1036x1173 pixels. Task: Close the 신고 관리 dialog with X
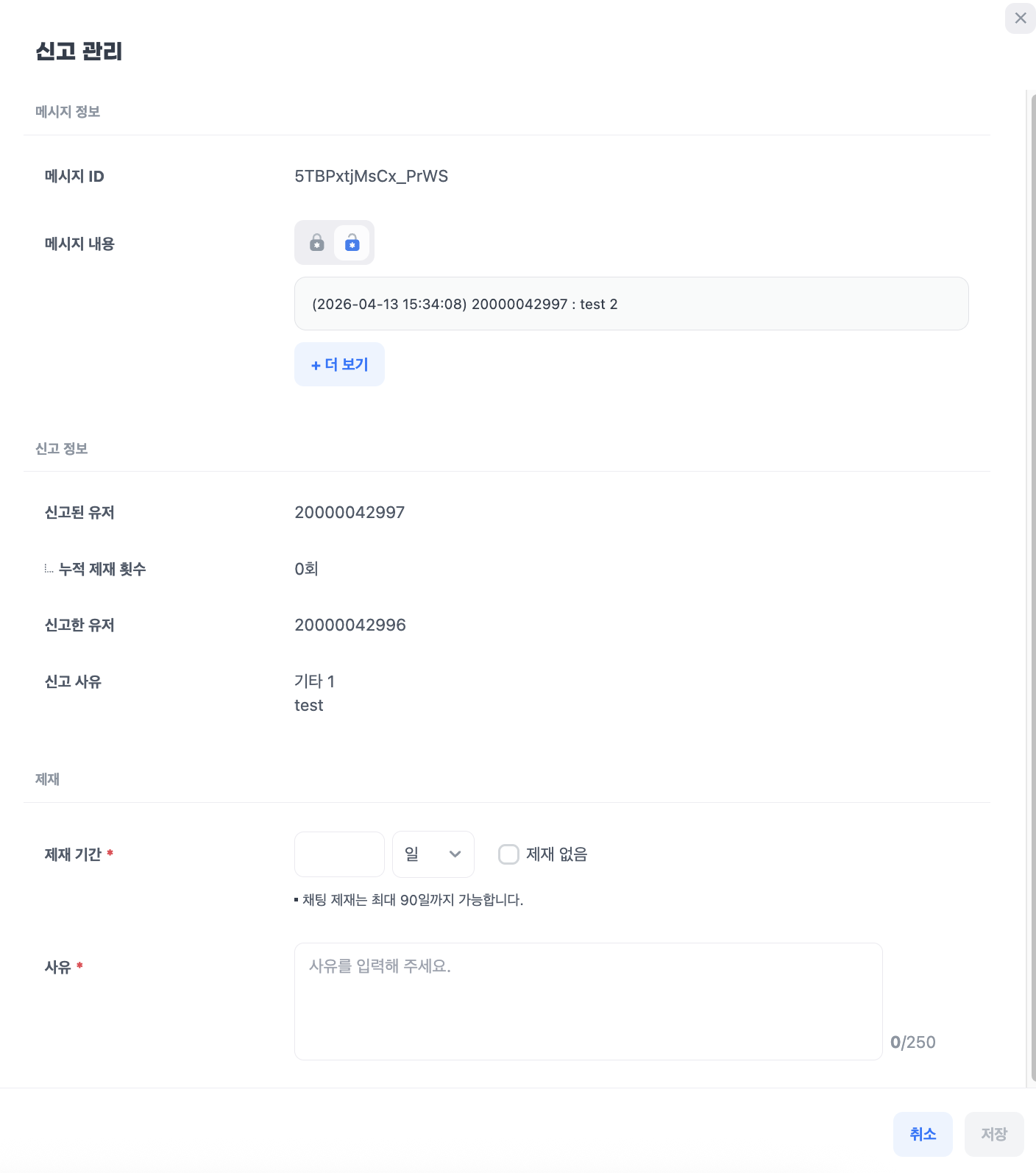click(1020, 18)
